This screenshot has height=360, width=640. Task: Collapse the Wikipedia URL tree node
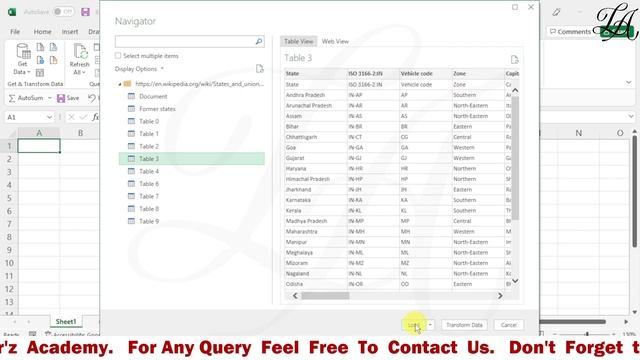pos(120,84)
